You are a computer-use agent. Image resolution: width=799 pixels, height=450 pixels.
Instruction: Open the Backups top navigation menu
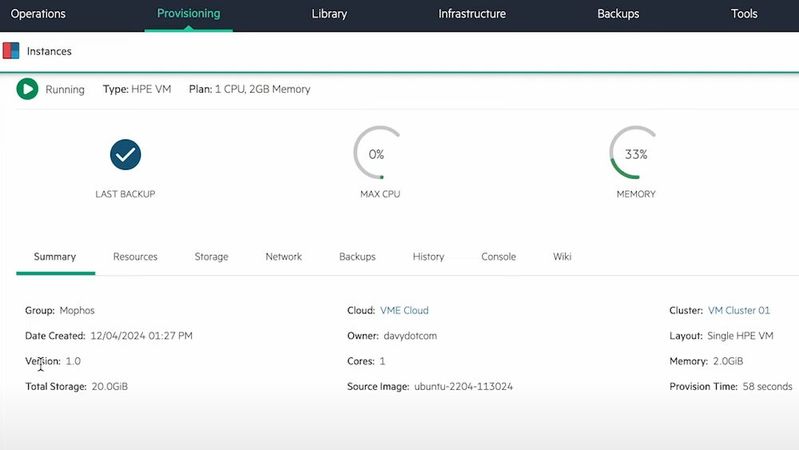[618, 14]
